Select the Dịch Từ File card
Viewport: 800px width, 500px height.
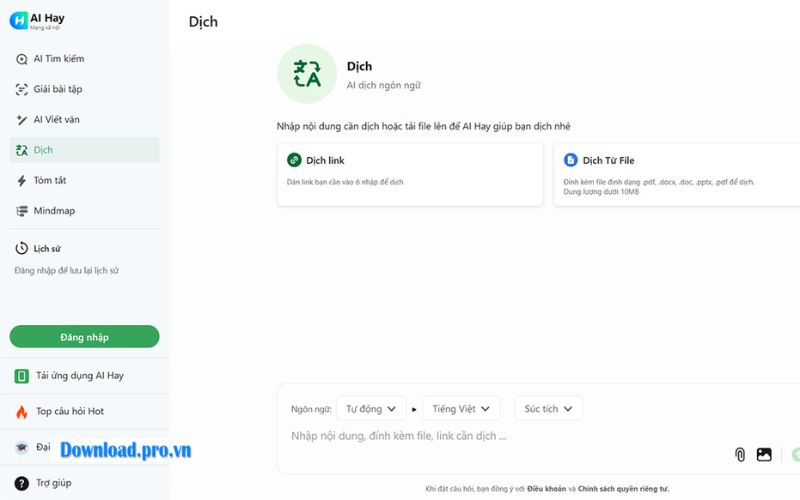[x=677, y=174]
